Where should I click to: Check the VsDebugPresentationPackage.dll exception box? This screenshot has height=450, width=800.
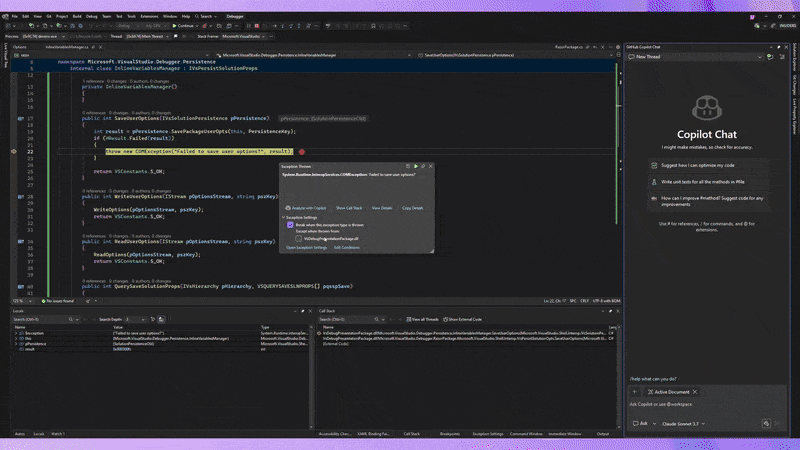(298, 238)
